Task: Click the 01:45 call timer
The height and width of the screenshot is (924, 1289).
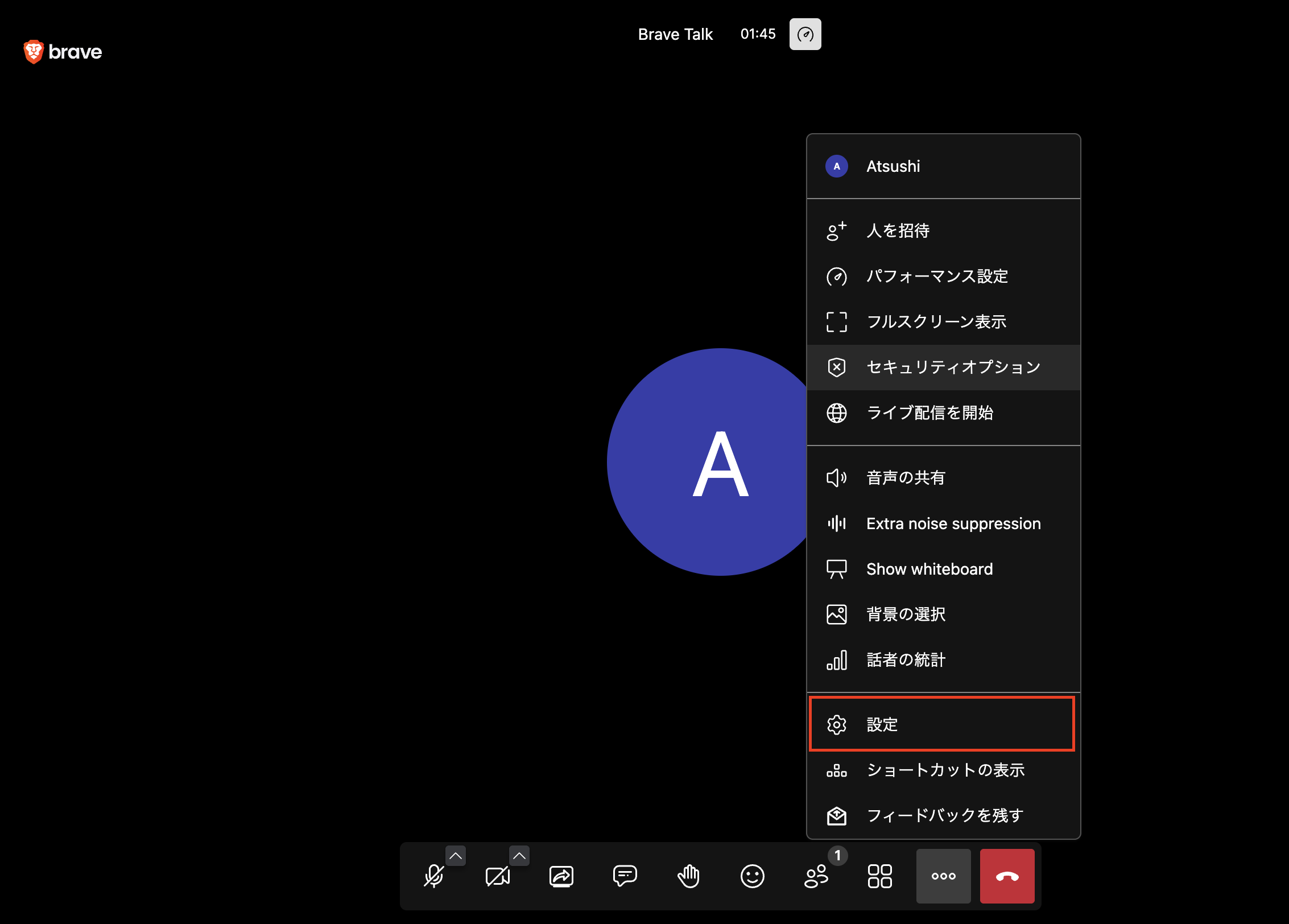Action: [x=758, y=34]
